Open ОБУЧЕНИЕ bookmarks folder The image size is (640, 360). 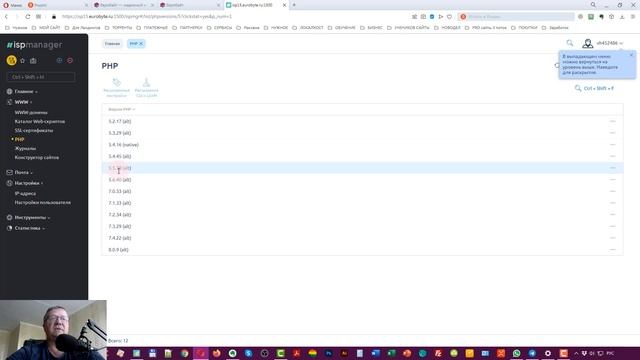pos(342,28)
